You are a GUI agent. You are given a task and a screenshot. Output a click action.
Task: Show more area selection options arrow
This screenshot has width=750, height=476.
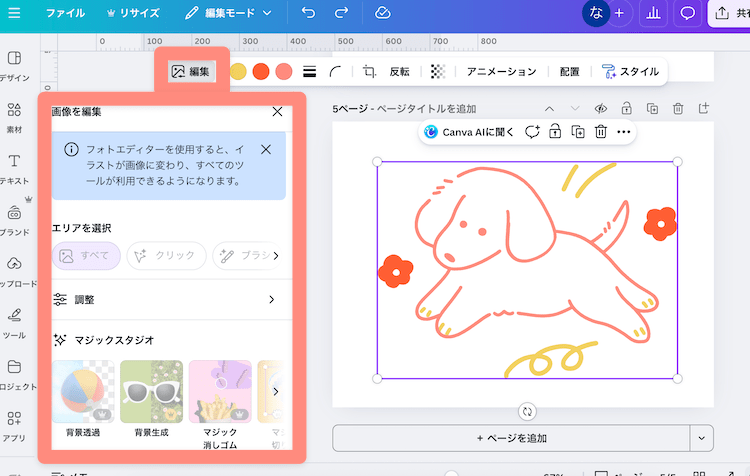pos(276,256)
